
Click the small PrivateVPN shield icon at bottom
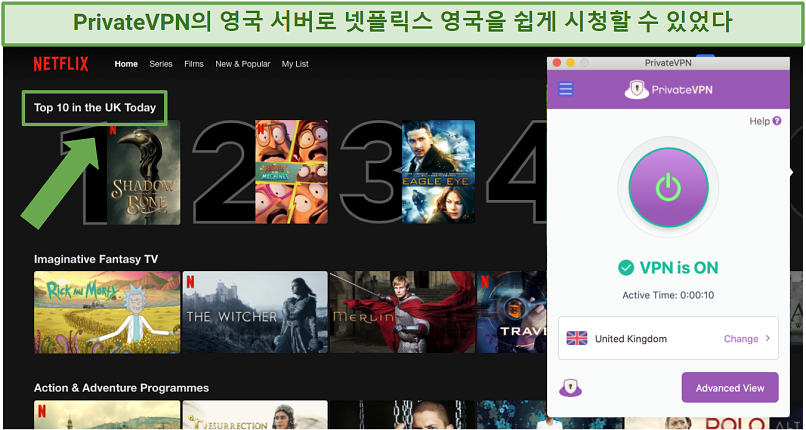click(570, 388)
